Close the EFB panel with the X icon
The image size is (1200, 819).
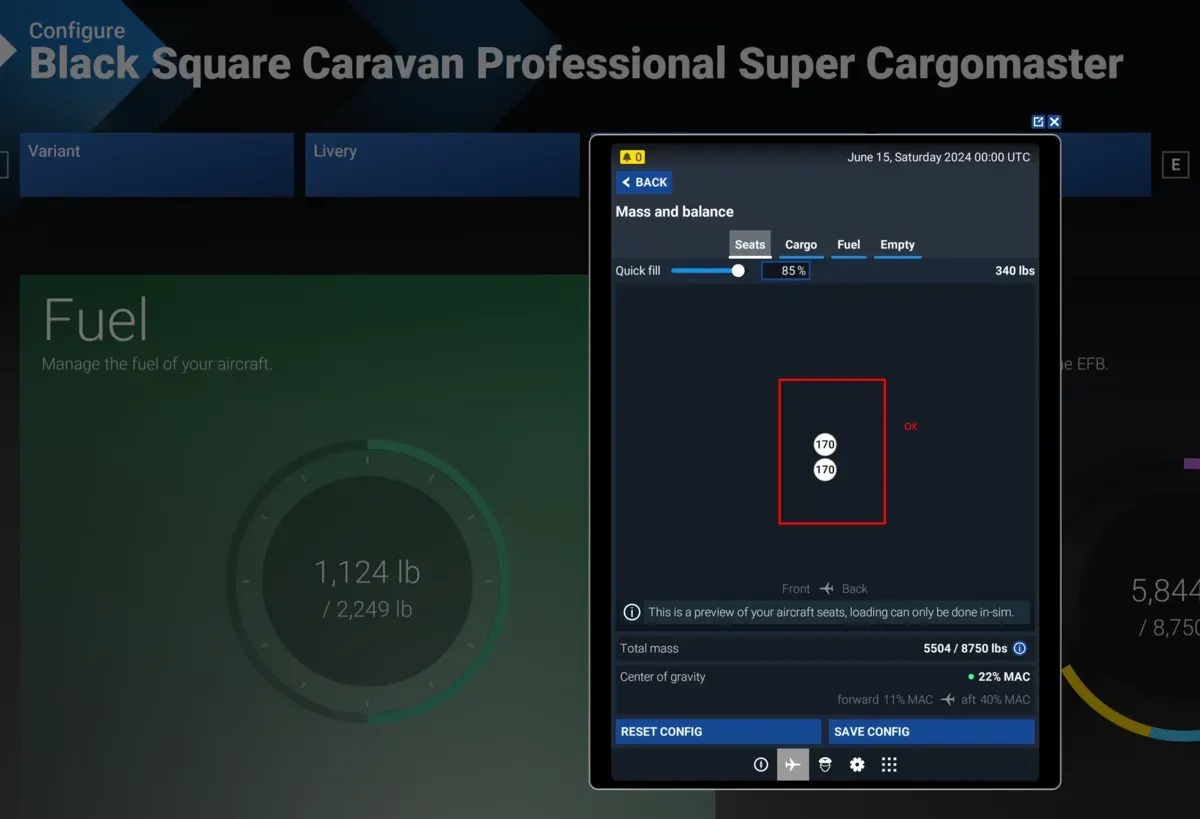point(1054,122)
